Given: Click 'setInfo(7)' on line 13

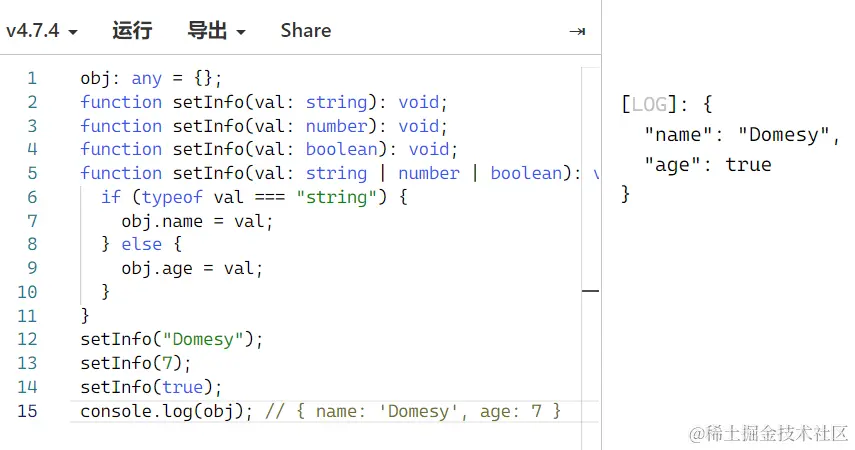Looking at the screenshot, I should [131, 363].
